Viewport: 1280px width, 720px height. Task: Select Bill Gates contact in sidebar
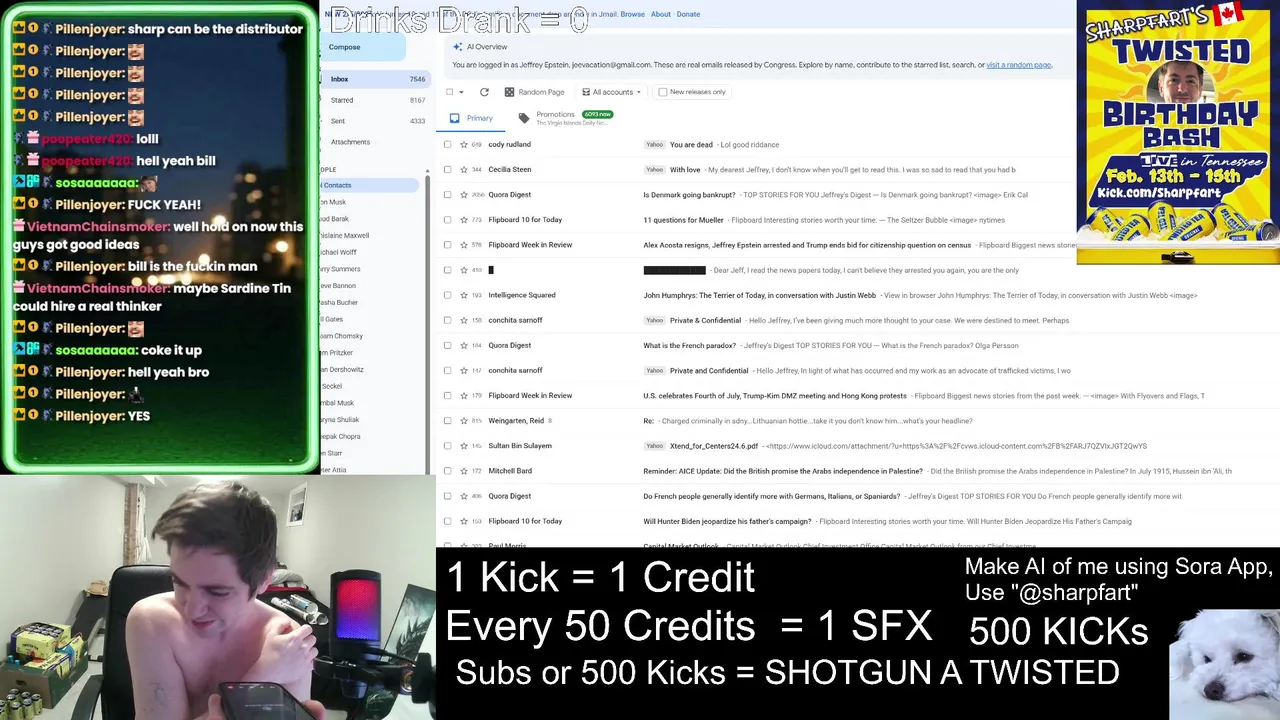tap(332, 319)
